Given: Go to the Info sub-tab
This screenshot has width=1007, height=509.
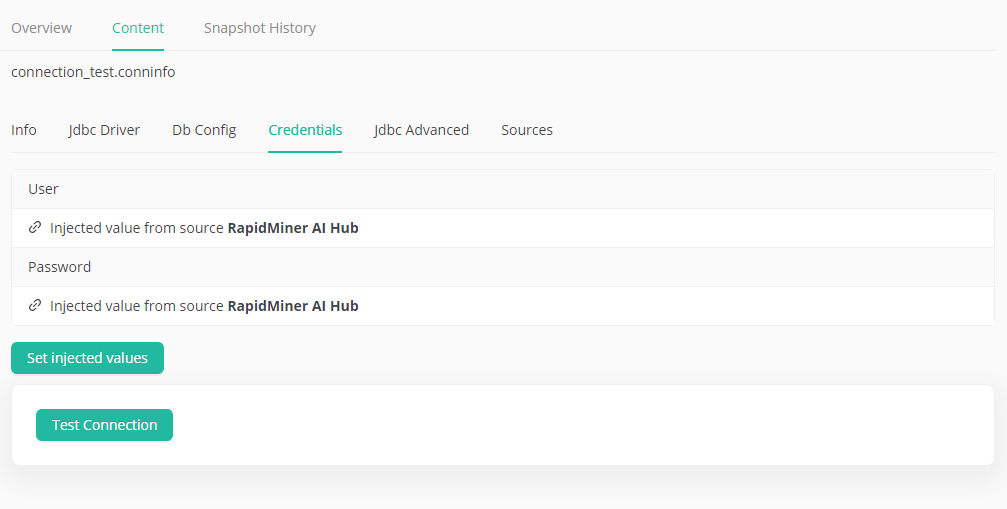Looking at the screenshot, I should (24, 130).
